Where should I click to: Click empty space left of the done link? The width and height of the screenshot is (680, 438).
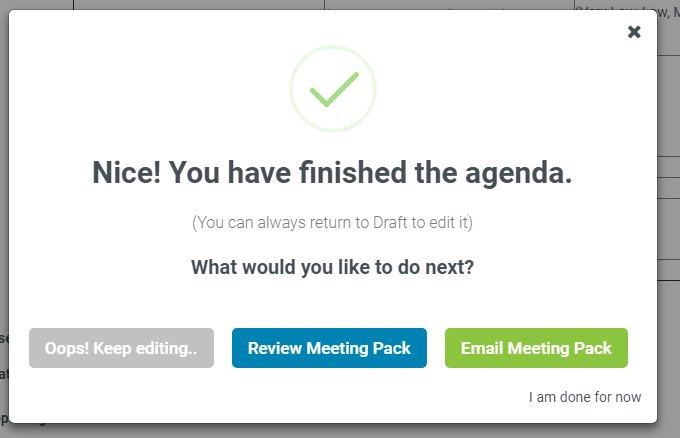[300, 397]
